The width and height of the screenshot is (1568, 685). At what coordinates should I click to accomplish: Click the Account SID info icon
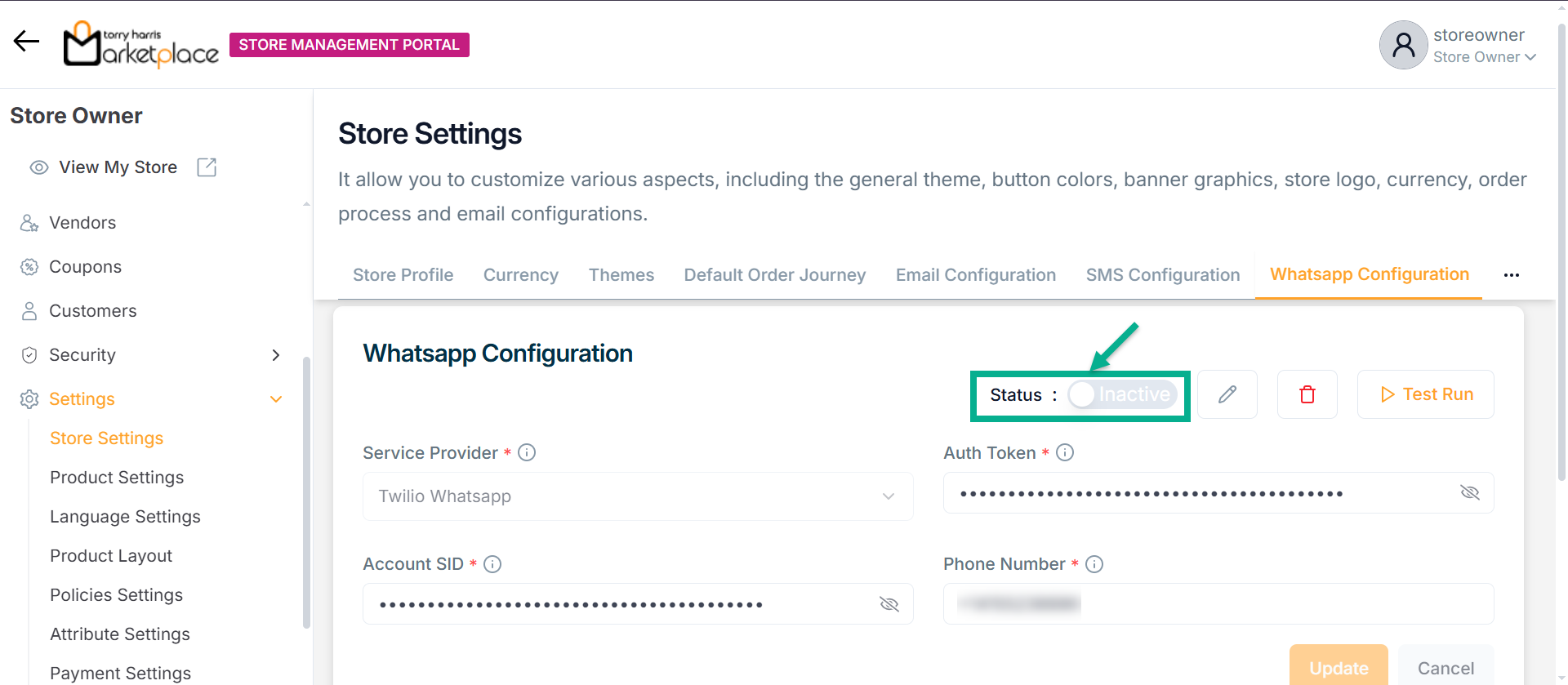tap(492, 564)
